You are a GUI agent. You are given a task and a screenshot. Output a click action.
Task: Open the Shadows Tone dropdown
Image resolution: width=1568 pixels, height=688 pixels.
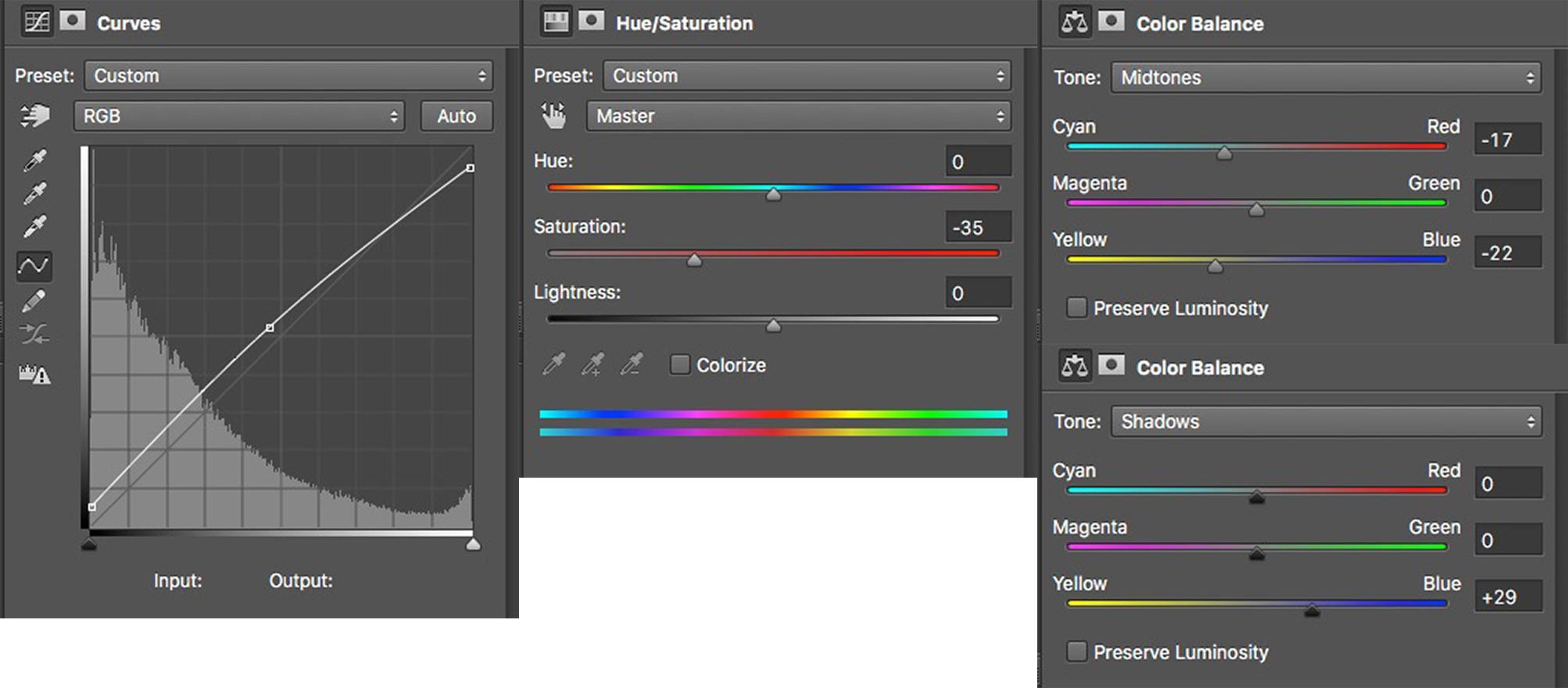pos(1326,421)
